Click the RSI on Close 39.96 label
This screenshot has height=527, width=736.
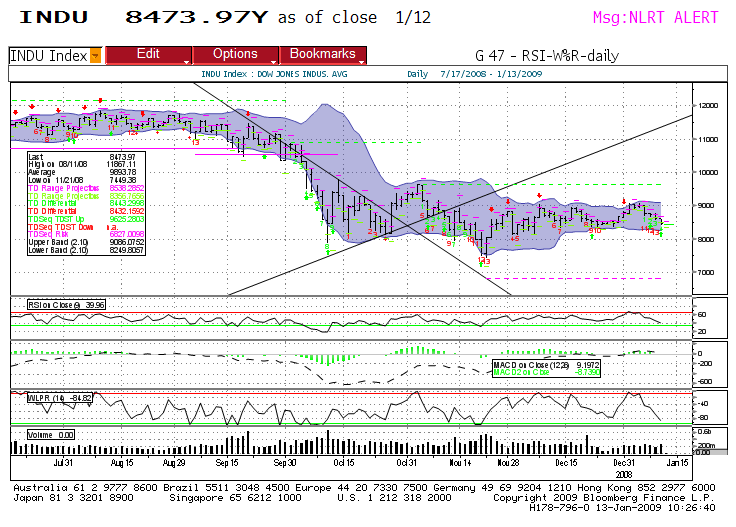[x=66, y=305]
